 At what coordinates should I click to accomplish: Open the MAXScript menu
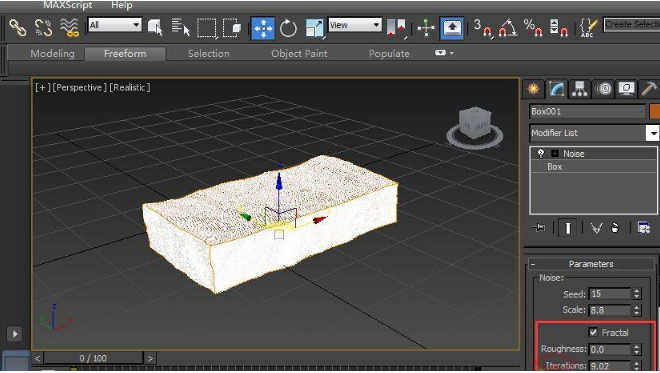coord(67,5)
